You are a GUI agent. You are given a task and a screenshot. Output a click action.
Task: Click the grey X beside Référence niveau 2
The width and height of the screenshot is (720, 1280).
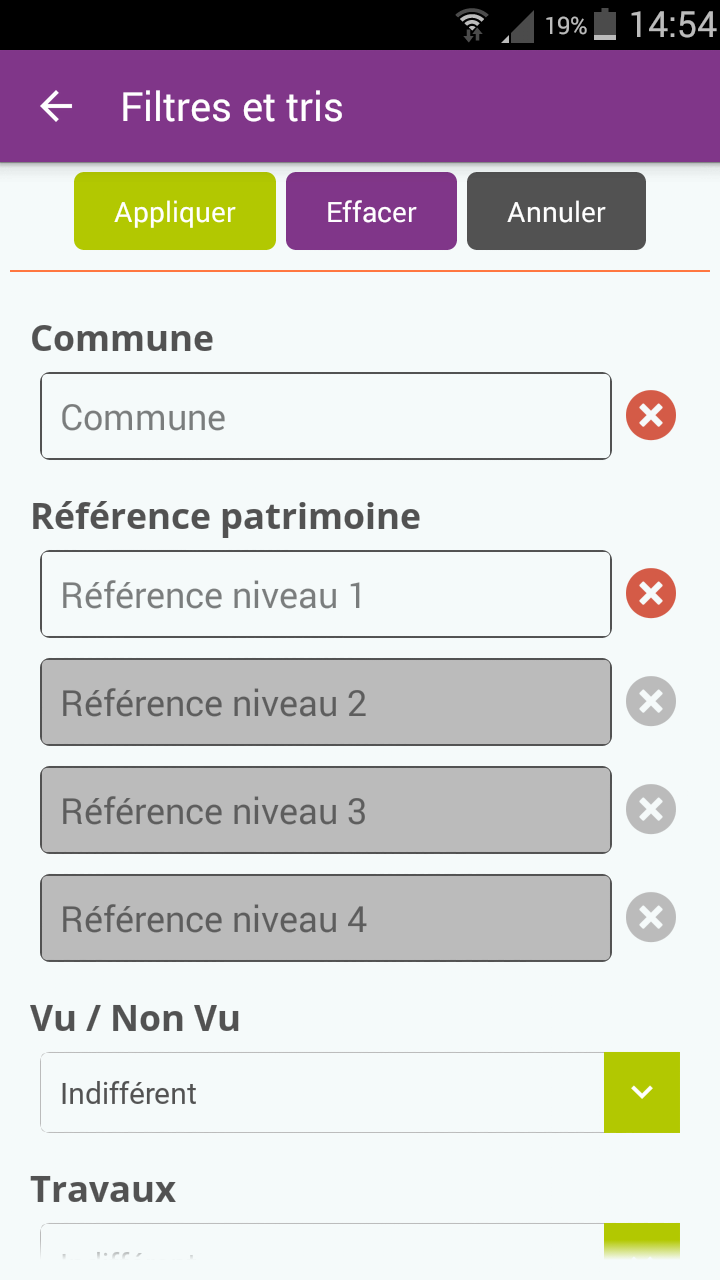coord(651,701)
